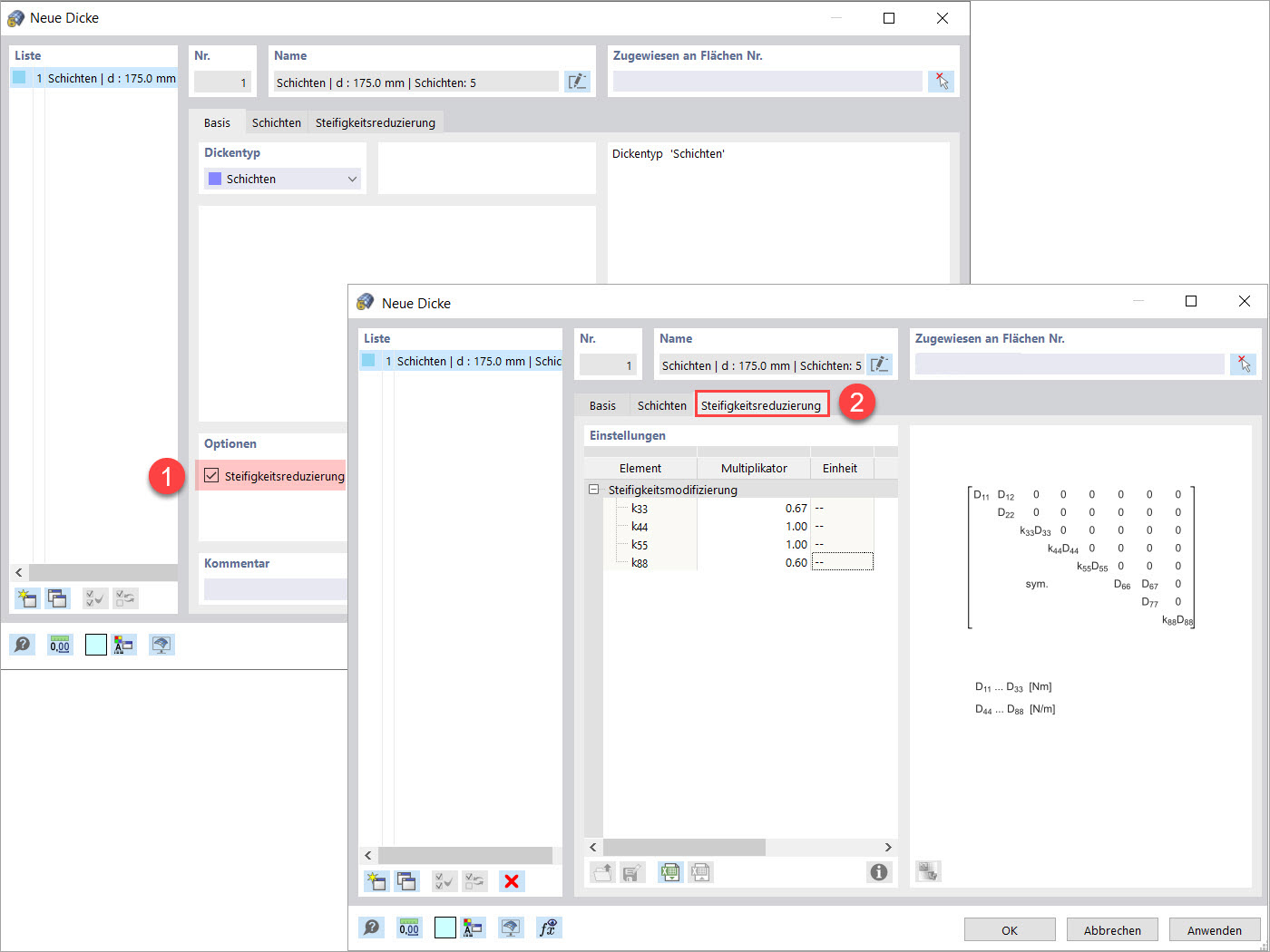
Task: Click color swatch in front window footer
Action: click(444, 928)
